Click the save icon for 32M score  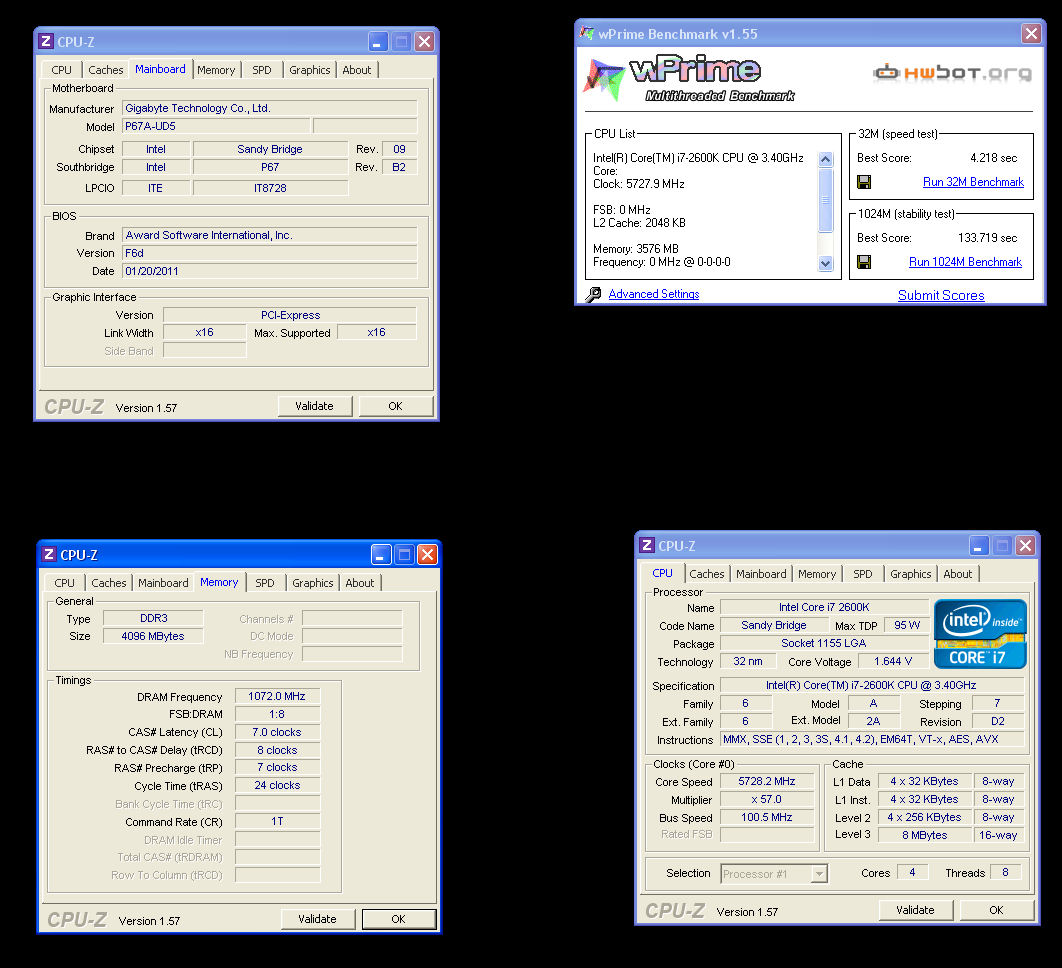(x=864, y=182)
